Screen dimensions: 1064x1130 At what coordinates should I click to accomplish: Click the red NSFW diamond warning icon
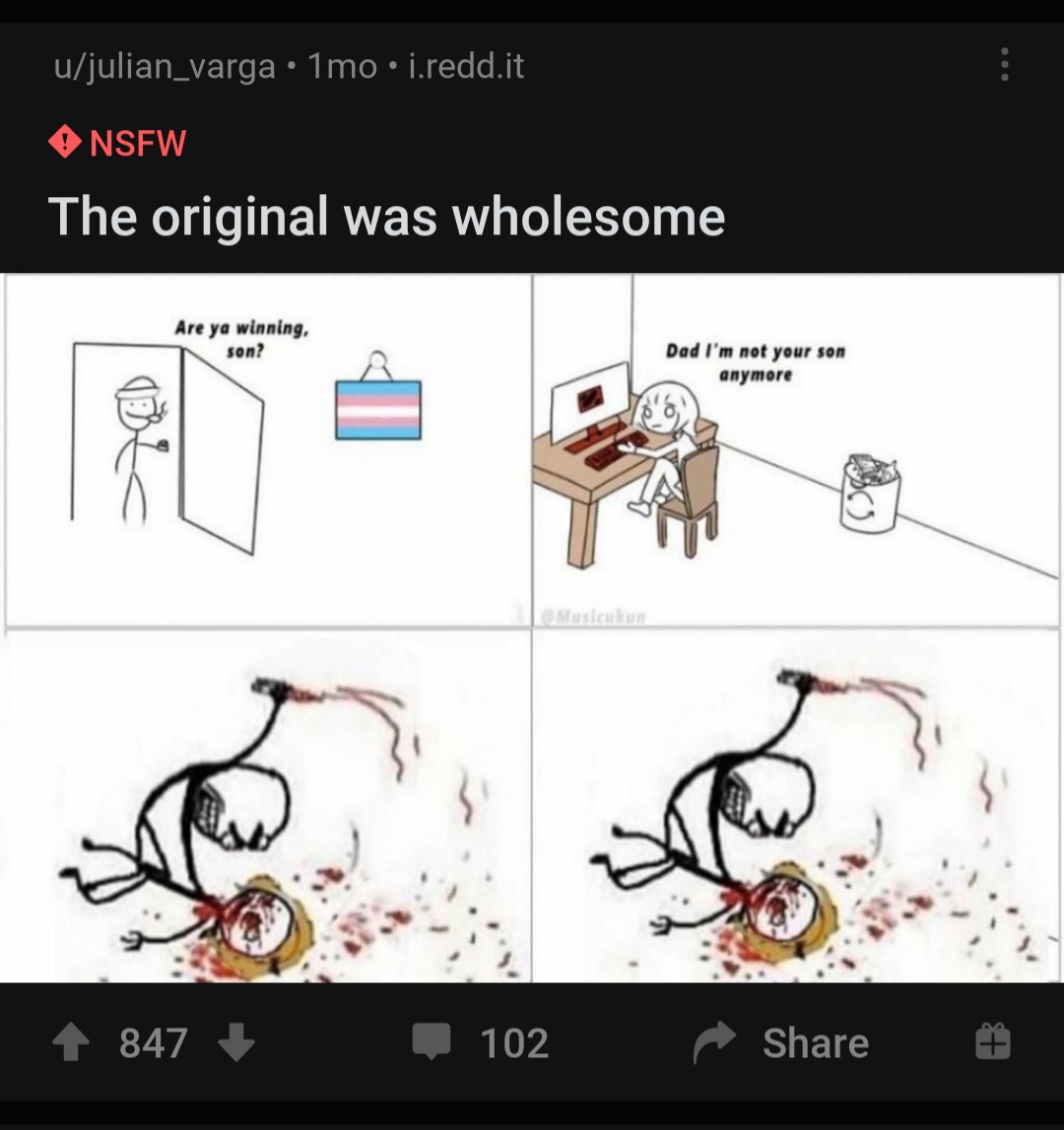(65, 142)
